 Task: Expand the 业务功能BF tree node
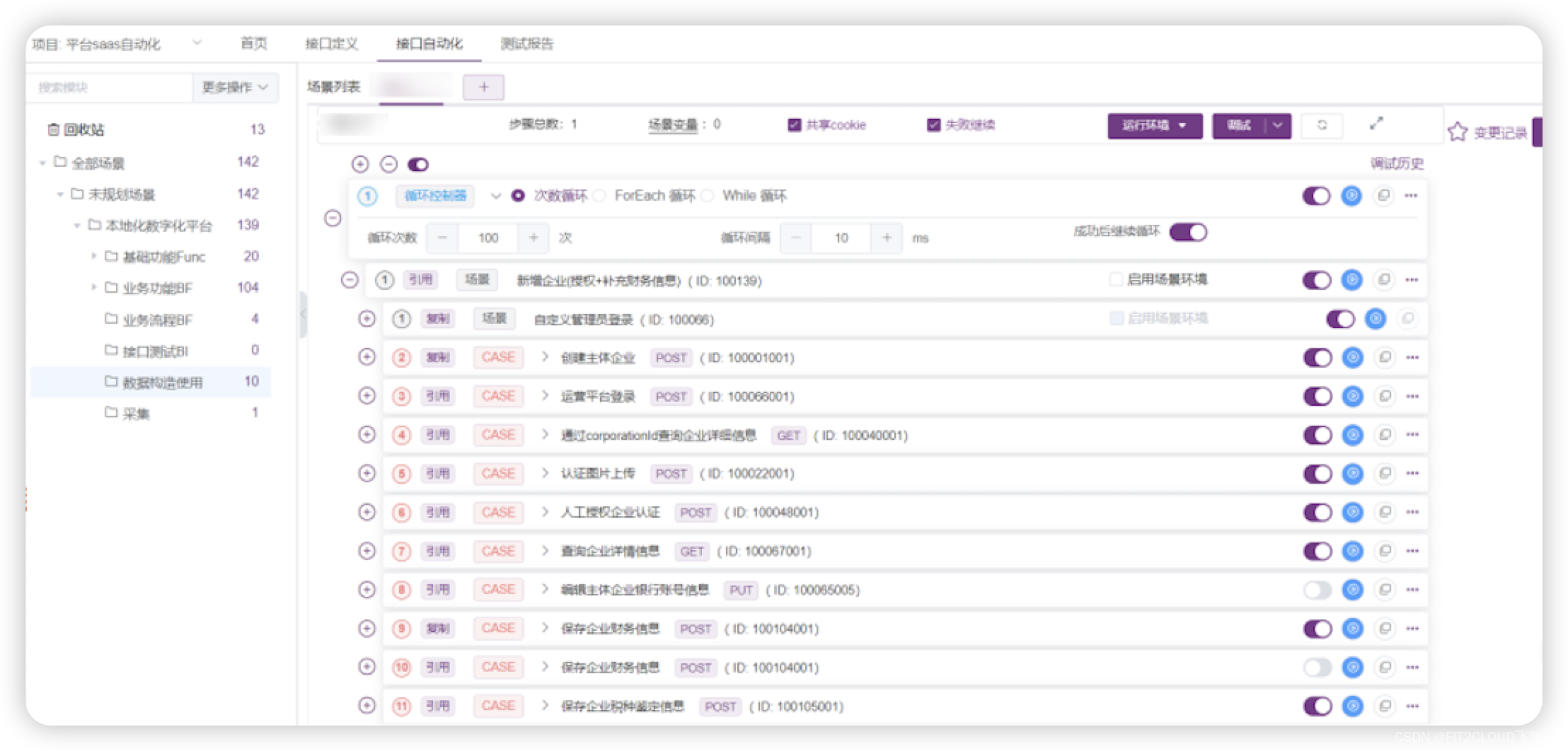pyautogui.click(x=94, y=288)
